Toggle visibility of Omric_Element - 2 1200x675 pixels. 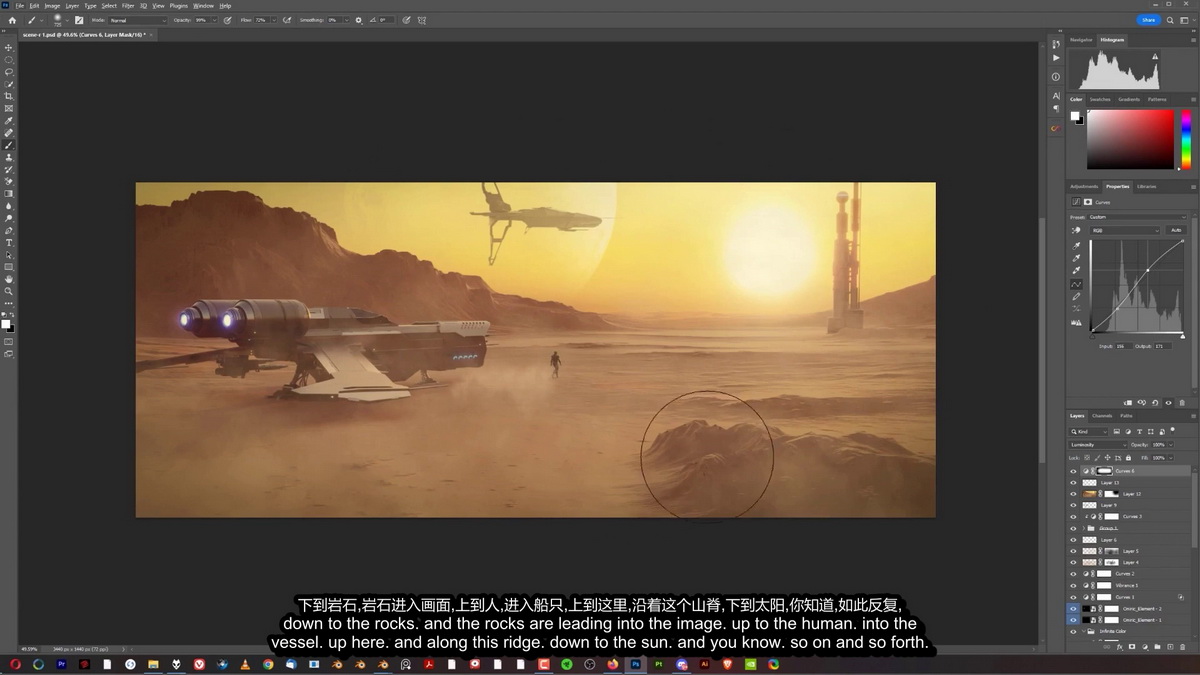point(1073,608)
